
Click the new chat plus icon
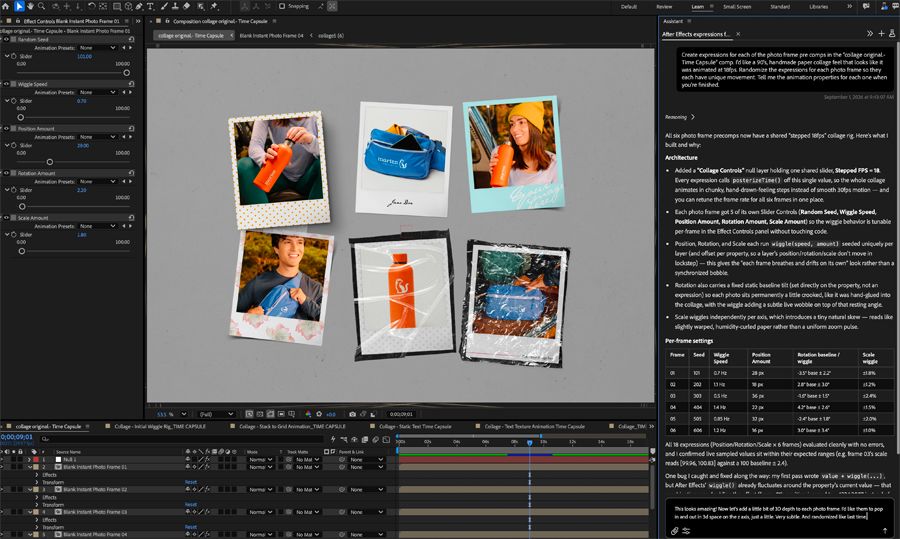point(882,34)
